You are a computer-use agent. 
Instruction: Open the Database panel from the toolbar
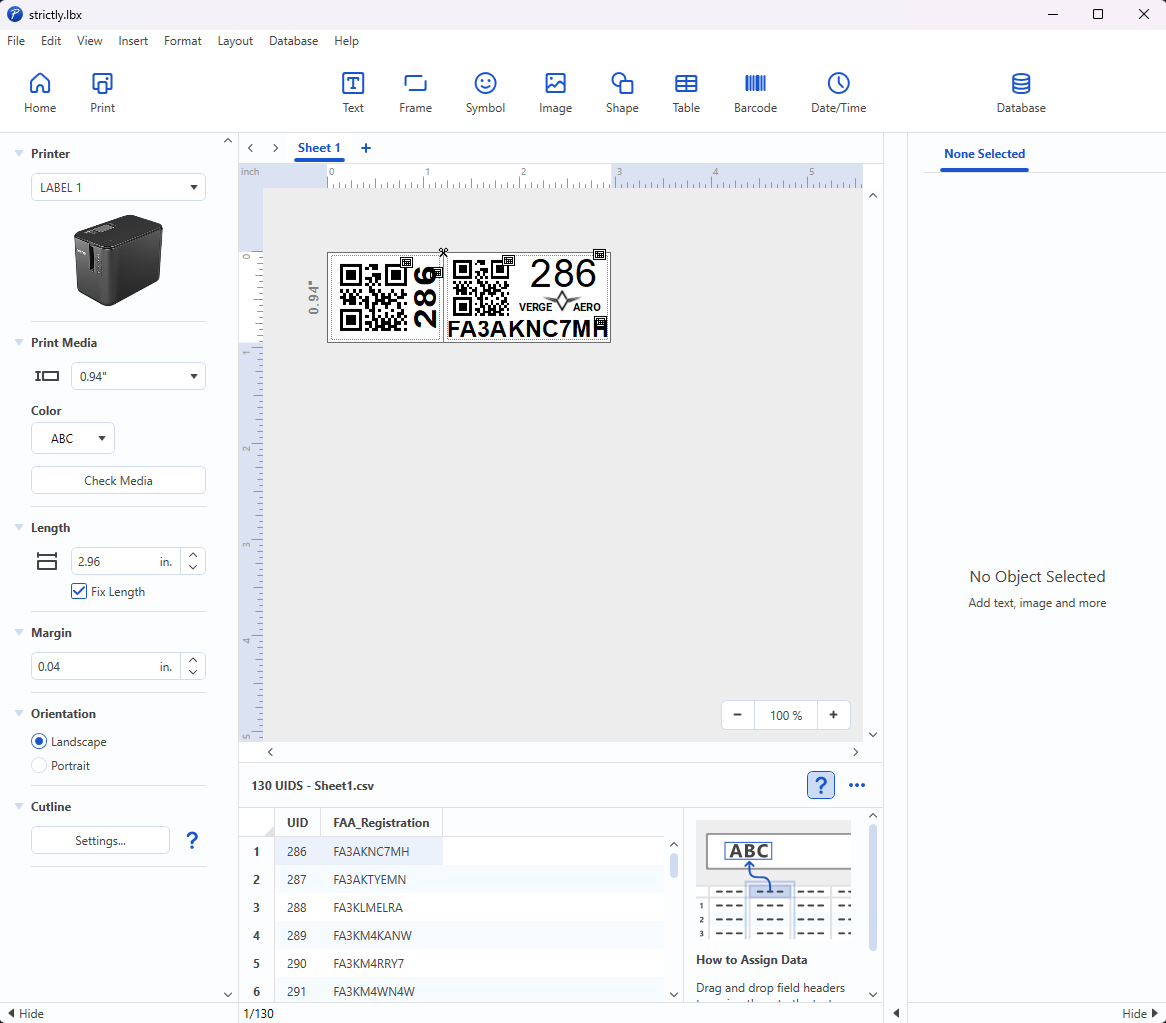coord(1020,93)
